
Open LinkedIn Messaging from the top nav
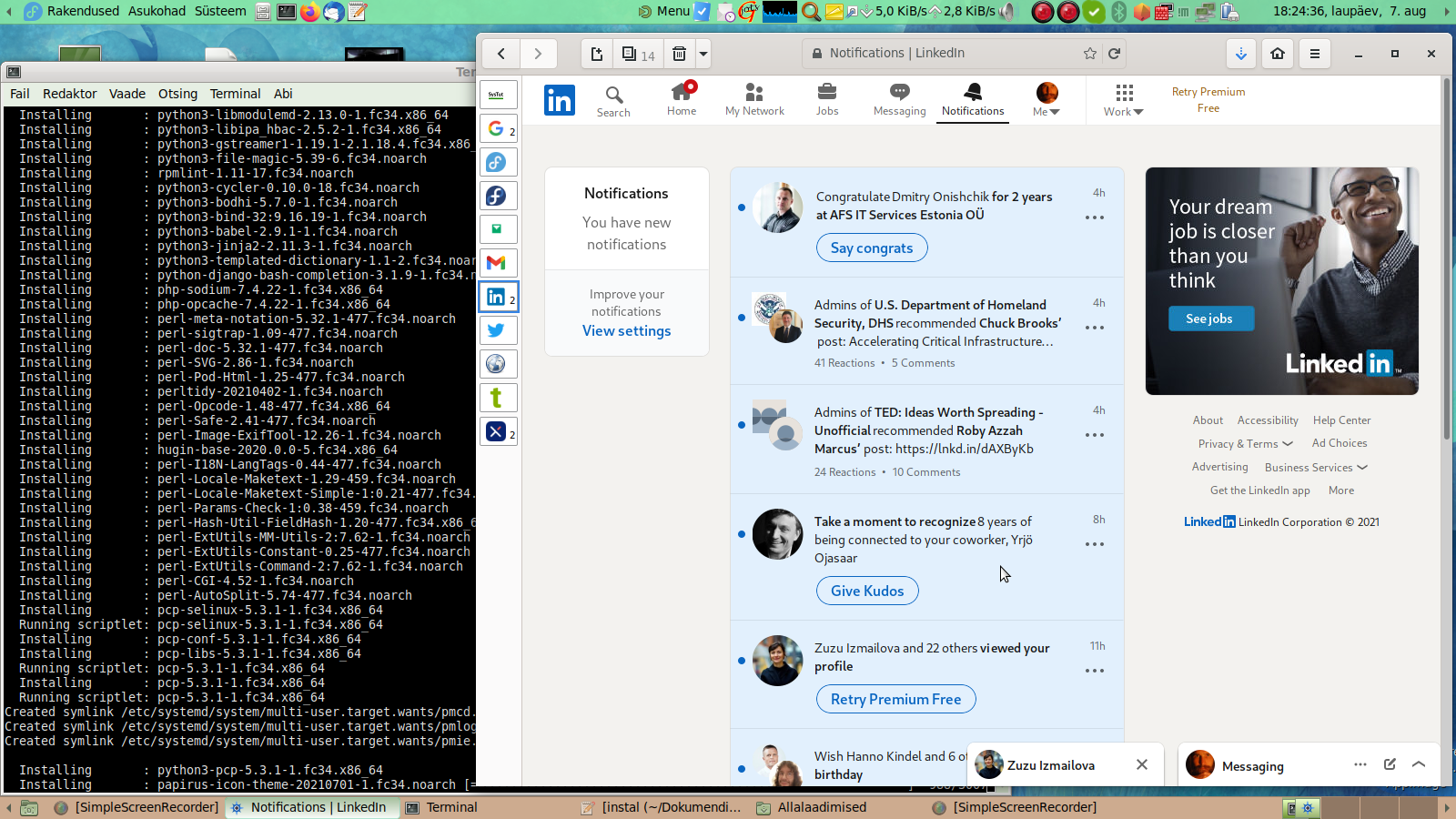click(x=899, y=99)
